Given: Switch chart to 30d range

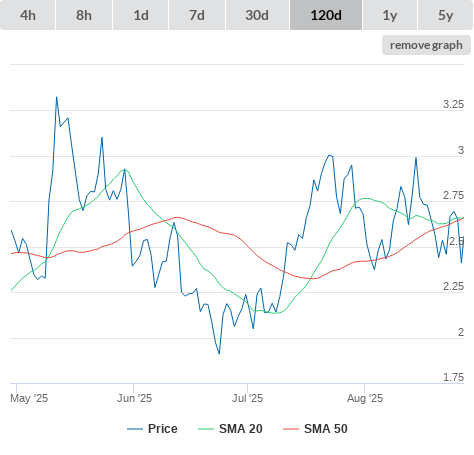Looking at the screenshot, I should pyautogui.click(x=257, y=15).
